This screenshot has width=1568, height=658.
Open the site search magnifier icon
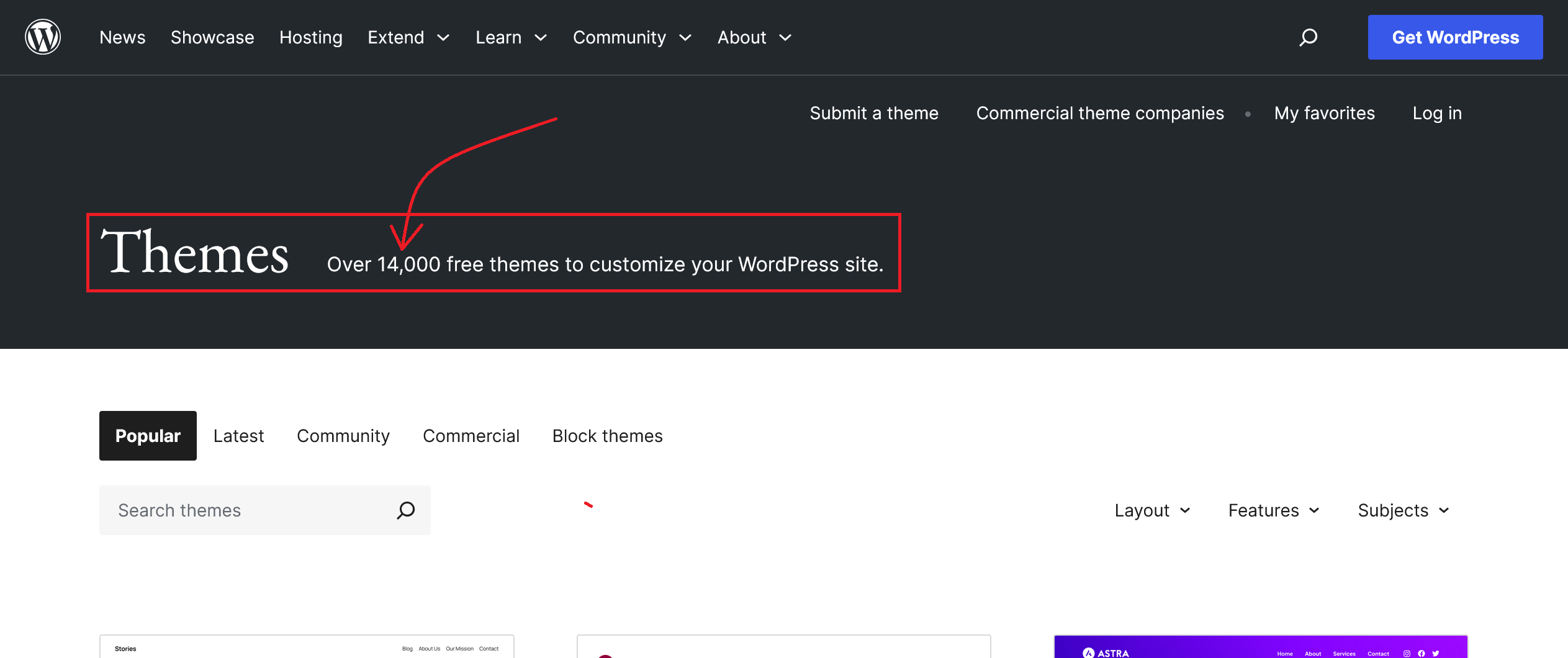click(1308, 37)
